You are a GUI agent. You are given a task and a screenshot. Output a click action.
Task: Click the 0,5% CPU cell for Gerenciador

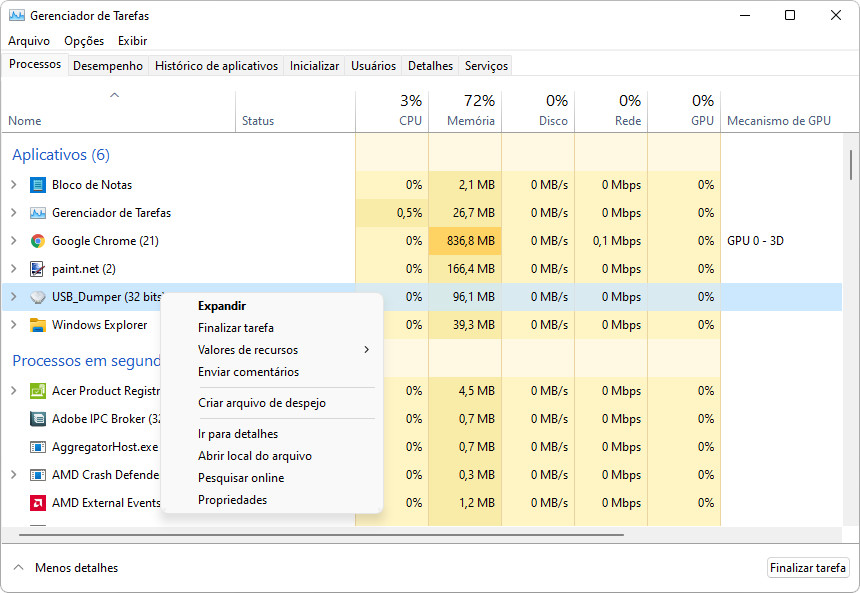click(392, 213)
